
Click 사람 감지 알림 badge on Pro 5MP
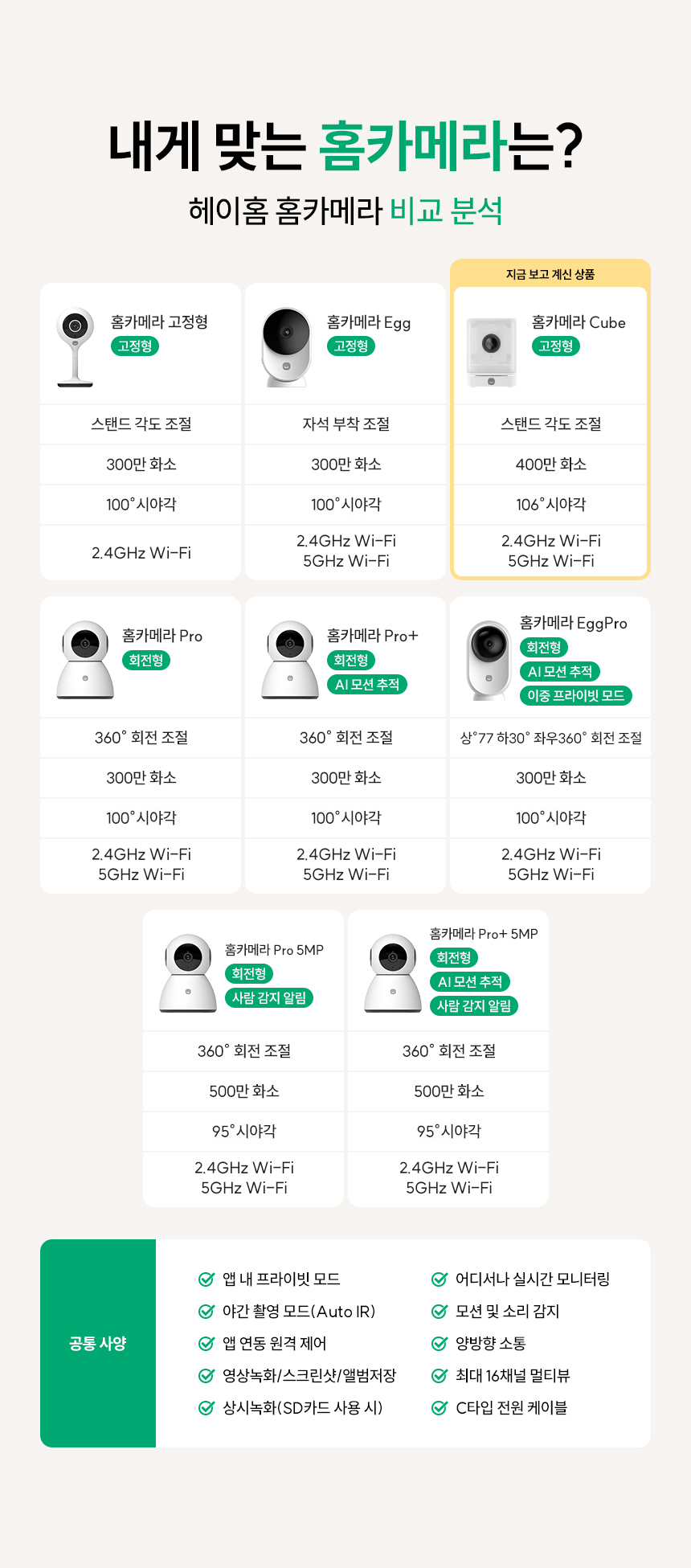pos(269,998)
